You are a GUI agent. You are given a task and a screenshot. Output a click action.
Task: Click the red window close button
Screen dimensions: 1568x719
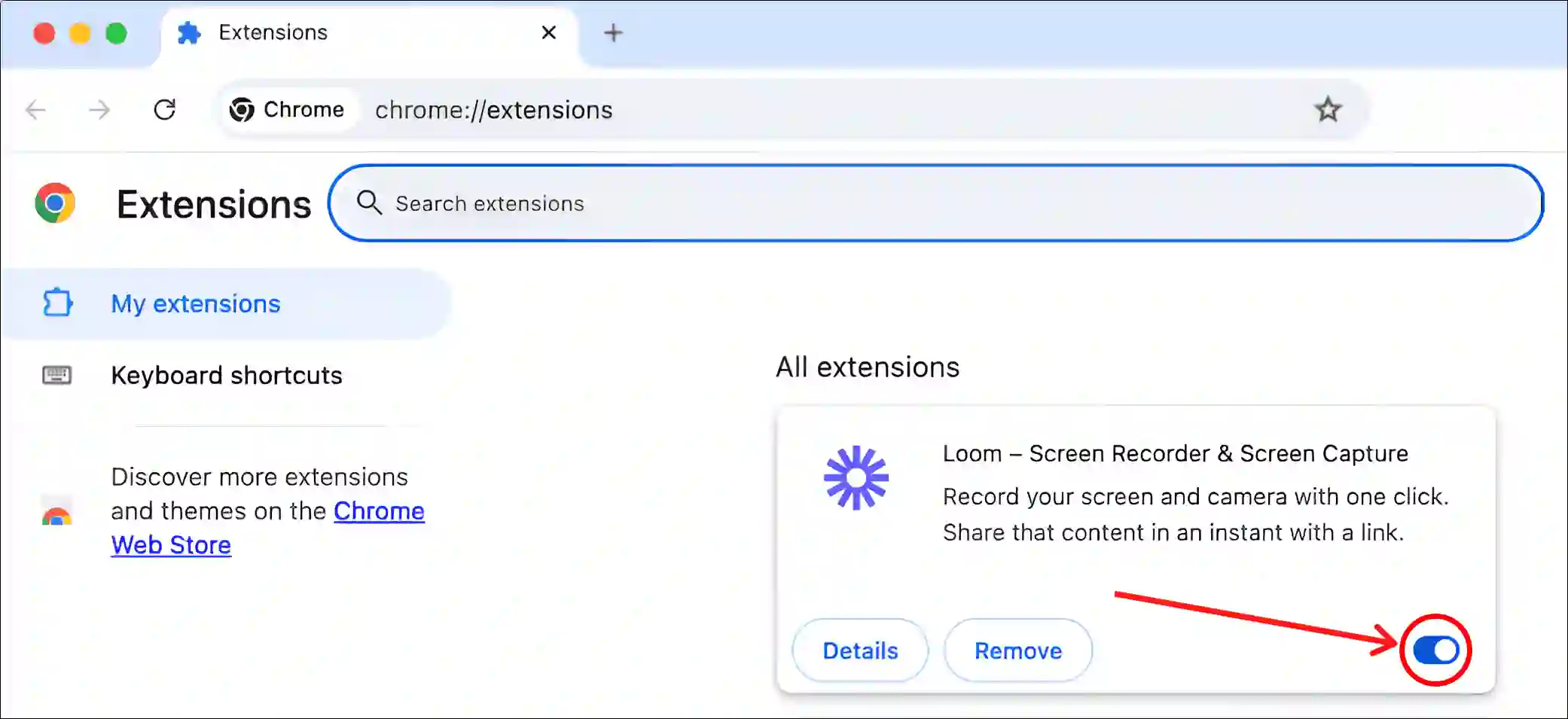(x=44, y=33)
